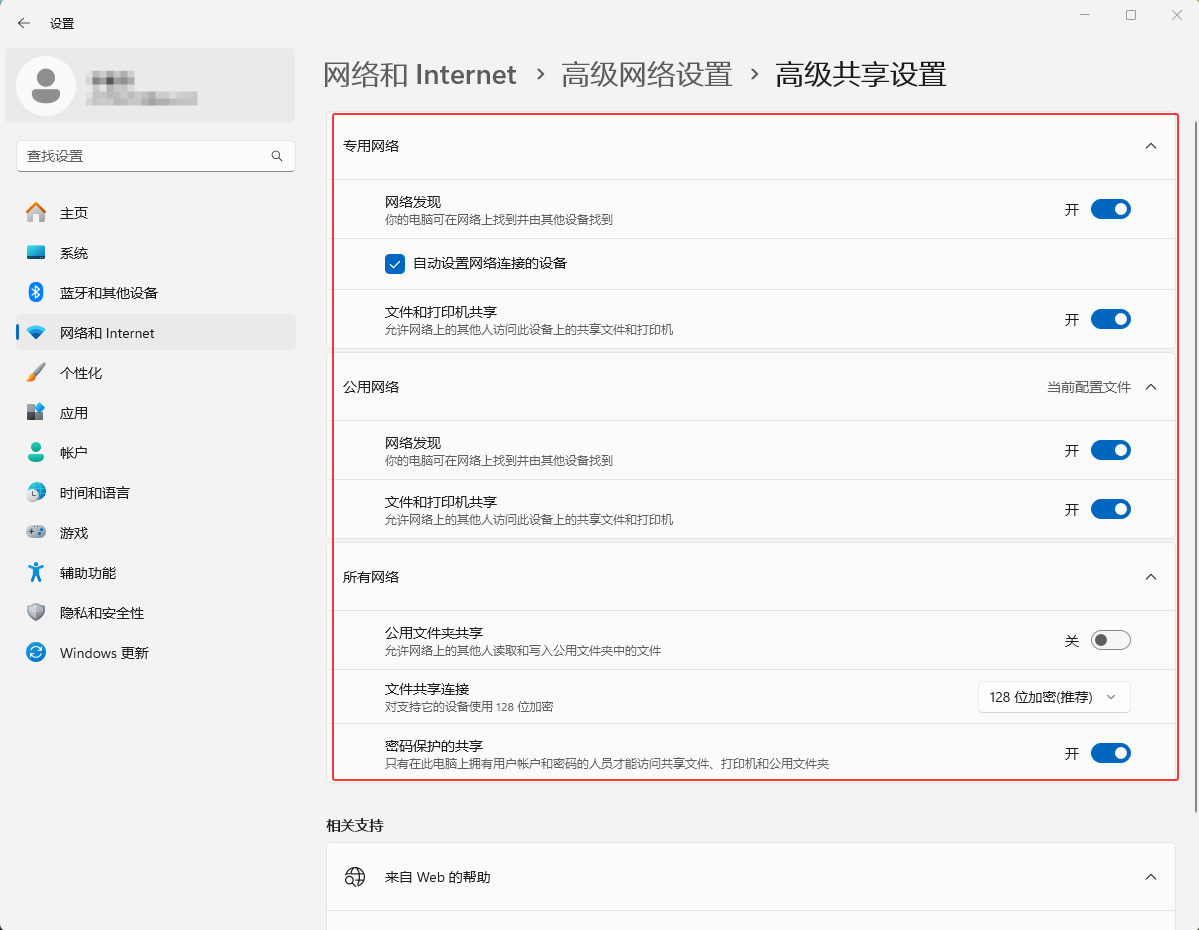
Task: Select the 隐私和安全性 shield icon
Action: (x=36, y=612)
